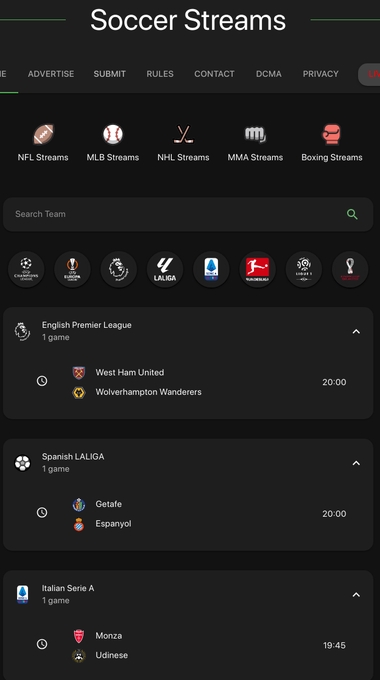Open the ADVERTISE menu tab
The width and height of the screenshot is (380, 680).
[51, 74]
